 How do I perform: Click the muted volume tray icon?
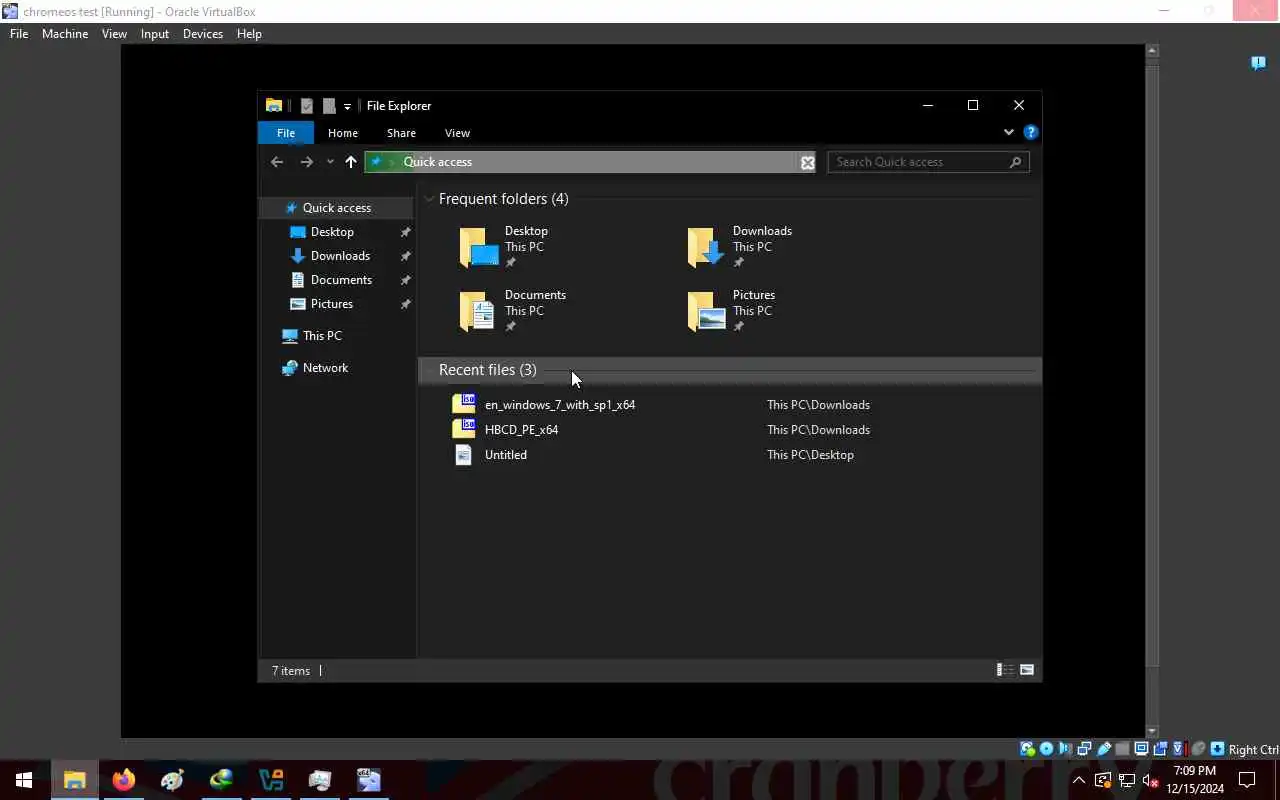[1150, 780]
